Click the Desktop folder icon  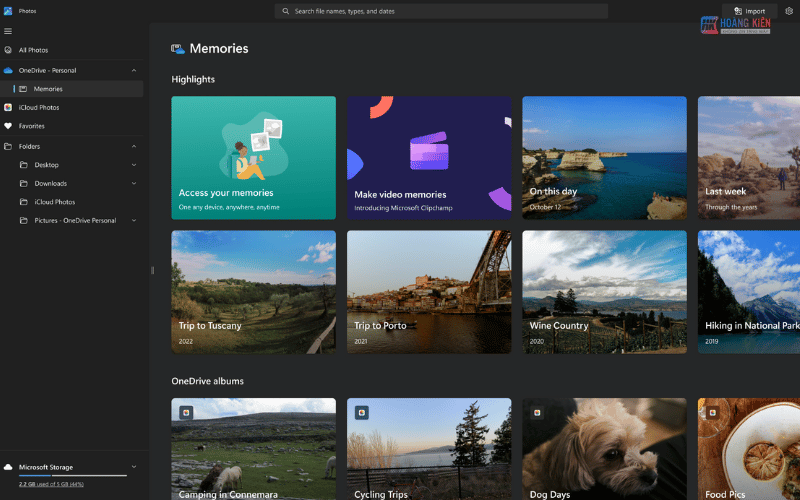(x=23, y=165)
